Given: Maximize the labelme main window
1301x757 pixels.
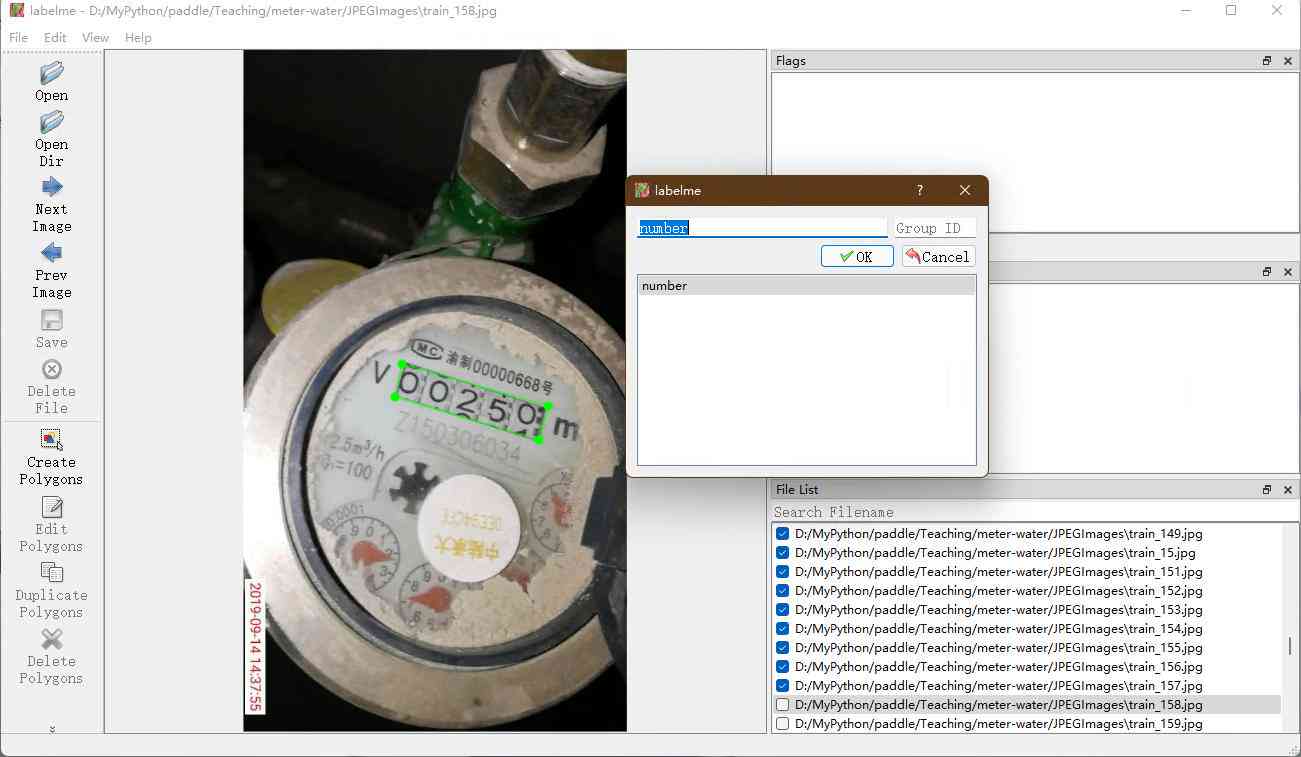Looking at the screenshot, I should coord(1231,11).
